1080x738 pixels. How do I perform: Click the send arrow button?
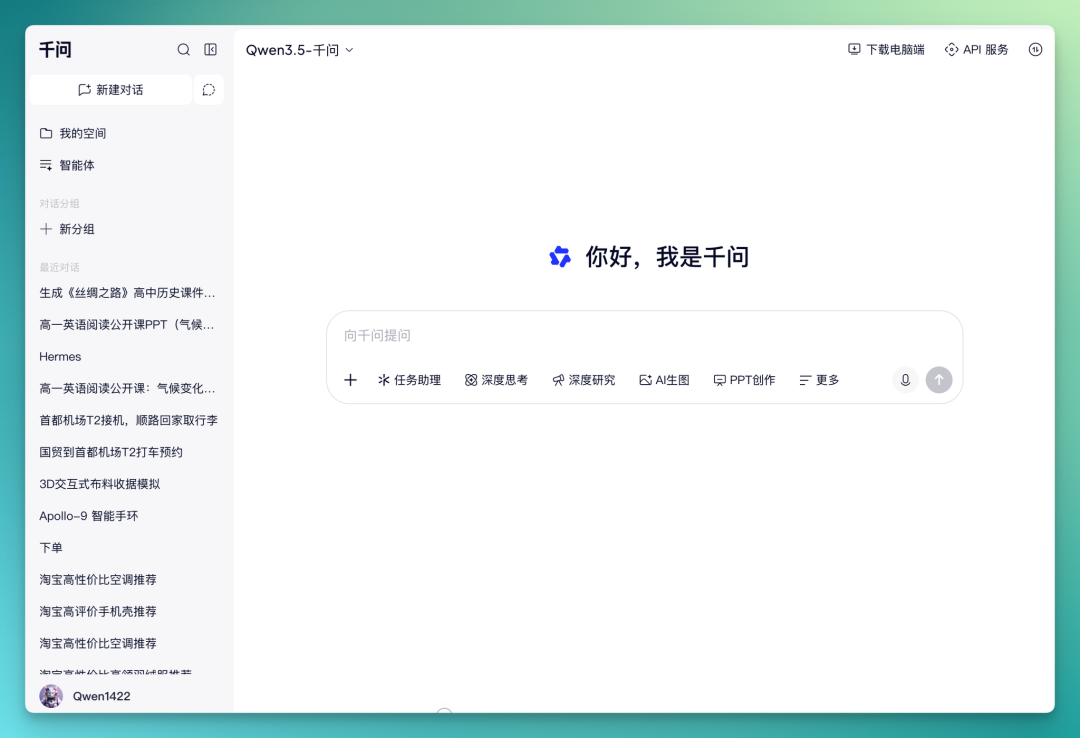[939, 380]
